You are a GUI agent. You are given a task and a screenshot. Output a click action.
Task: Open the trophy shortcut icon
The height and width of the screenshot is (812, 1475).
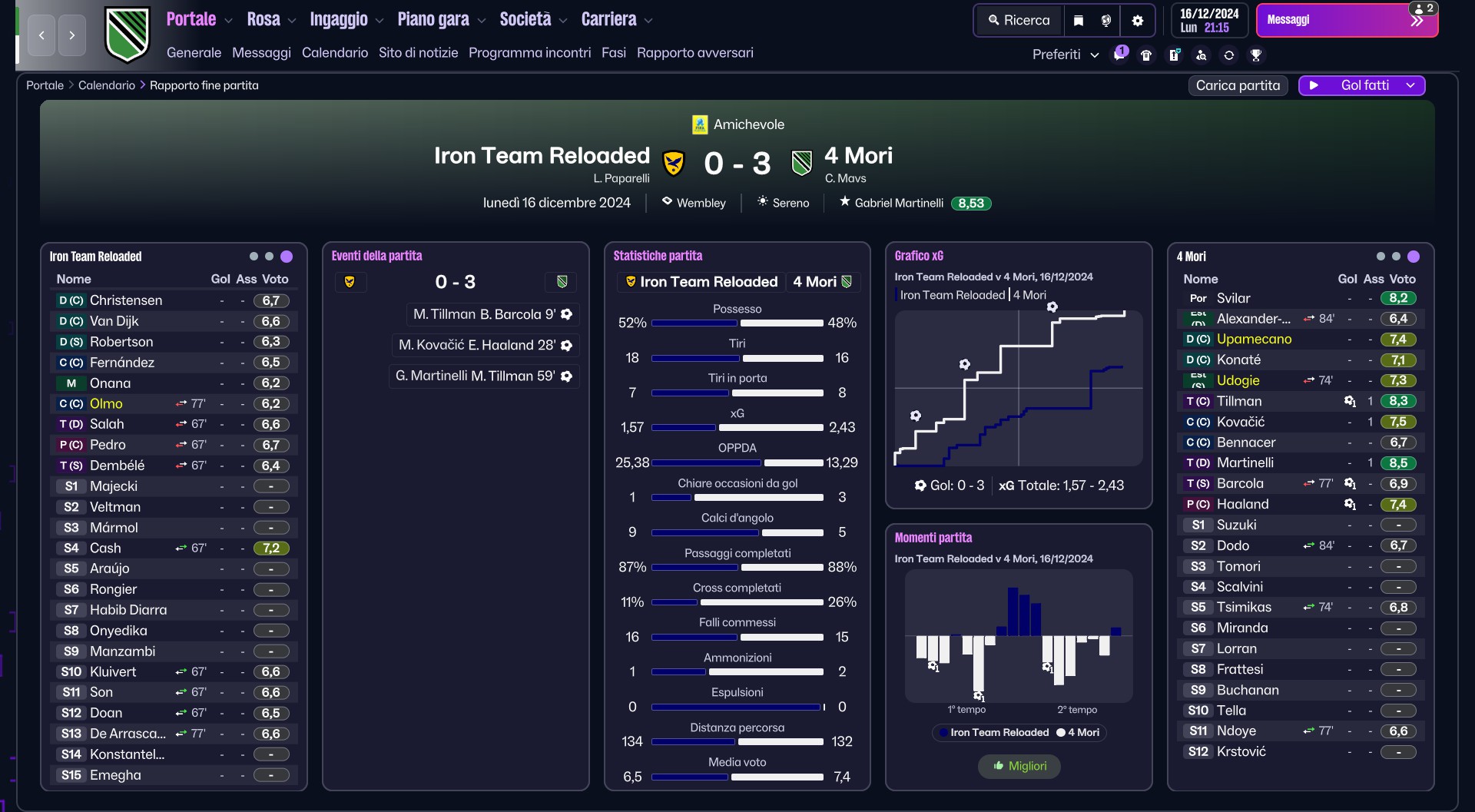pyautogui.click(x=1256, y=55)
